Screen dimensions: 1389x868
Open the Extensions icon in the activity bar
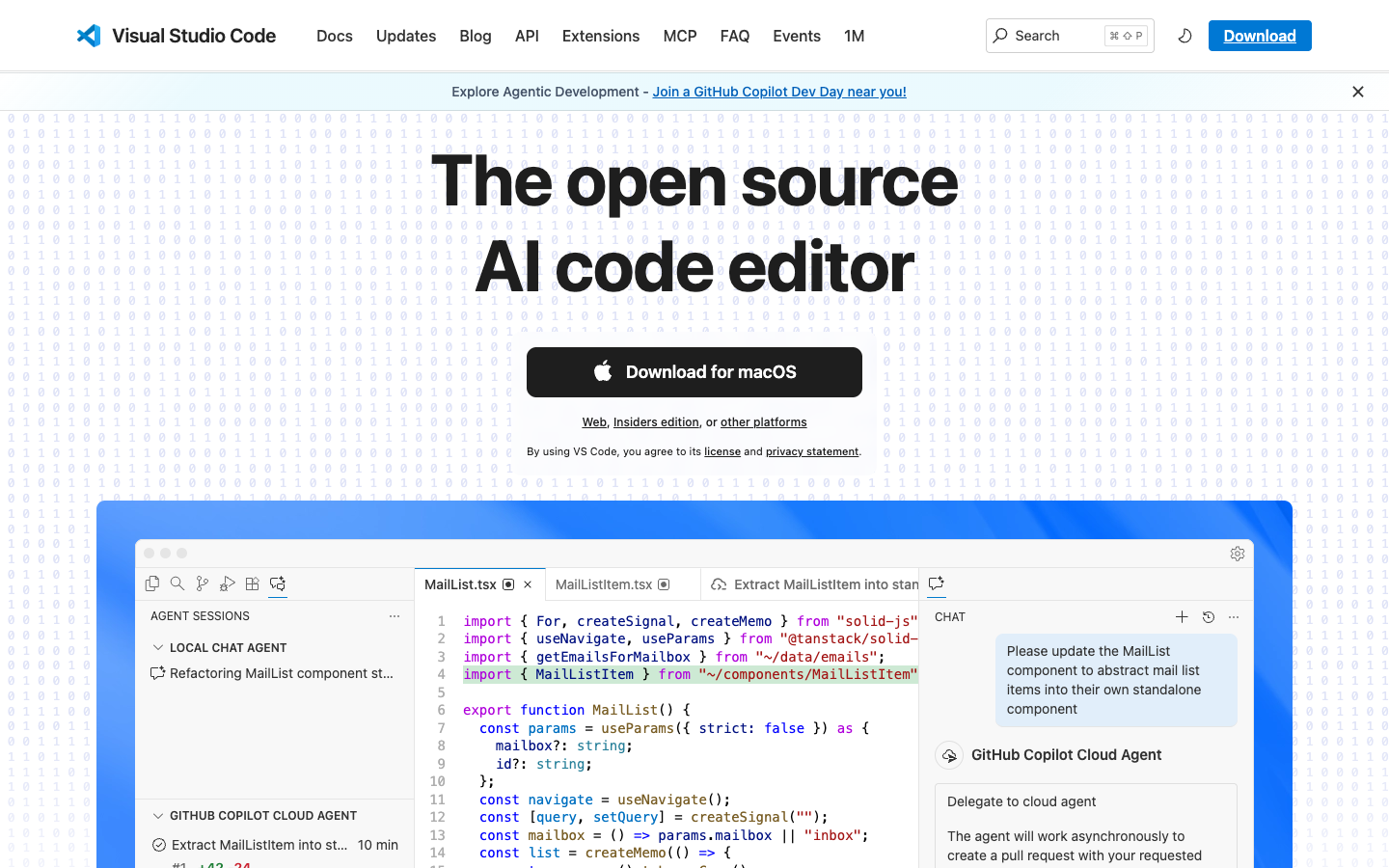(x=252, y=583)
